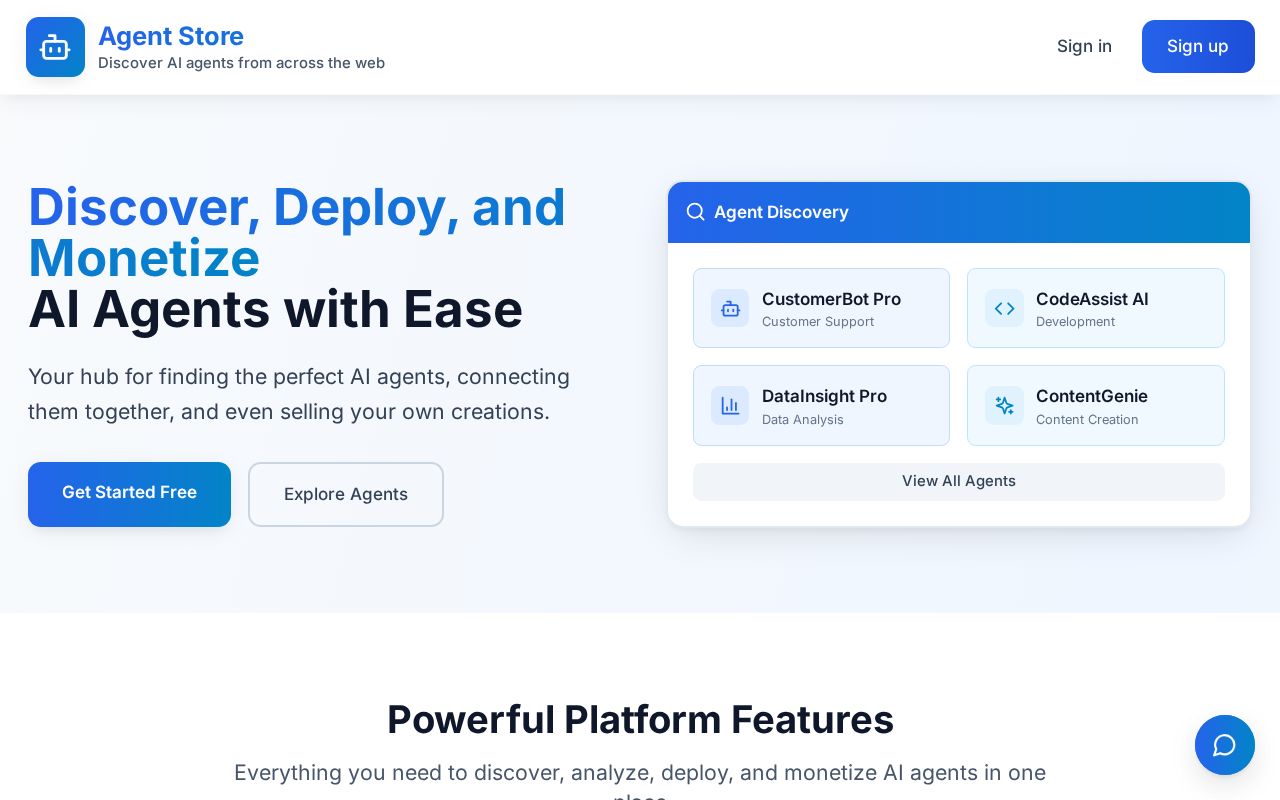Click the tagline 'Discover AI agents from across the web'

click(241, 63)
